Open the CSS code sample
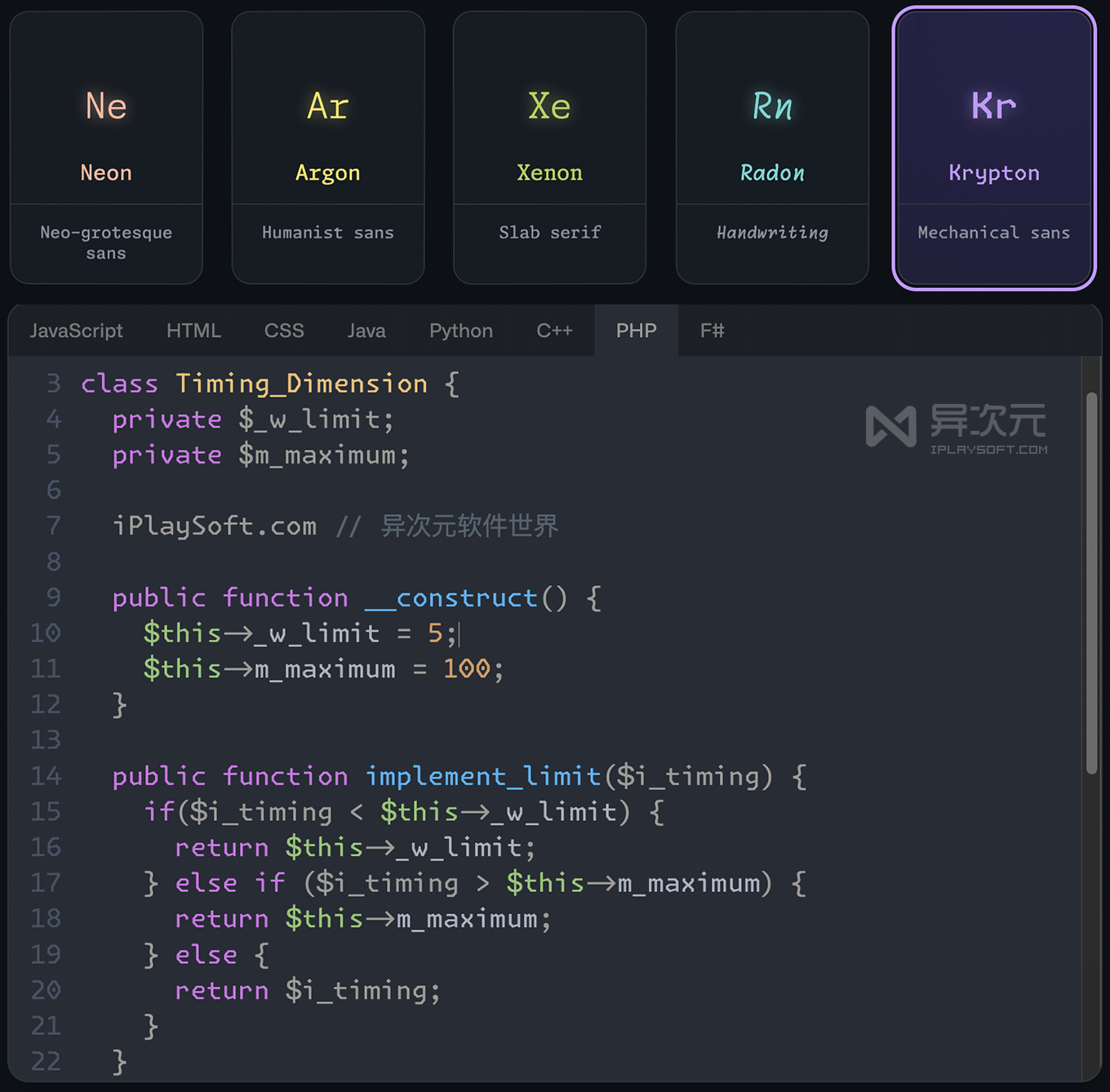 coord(283,331)
